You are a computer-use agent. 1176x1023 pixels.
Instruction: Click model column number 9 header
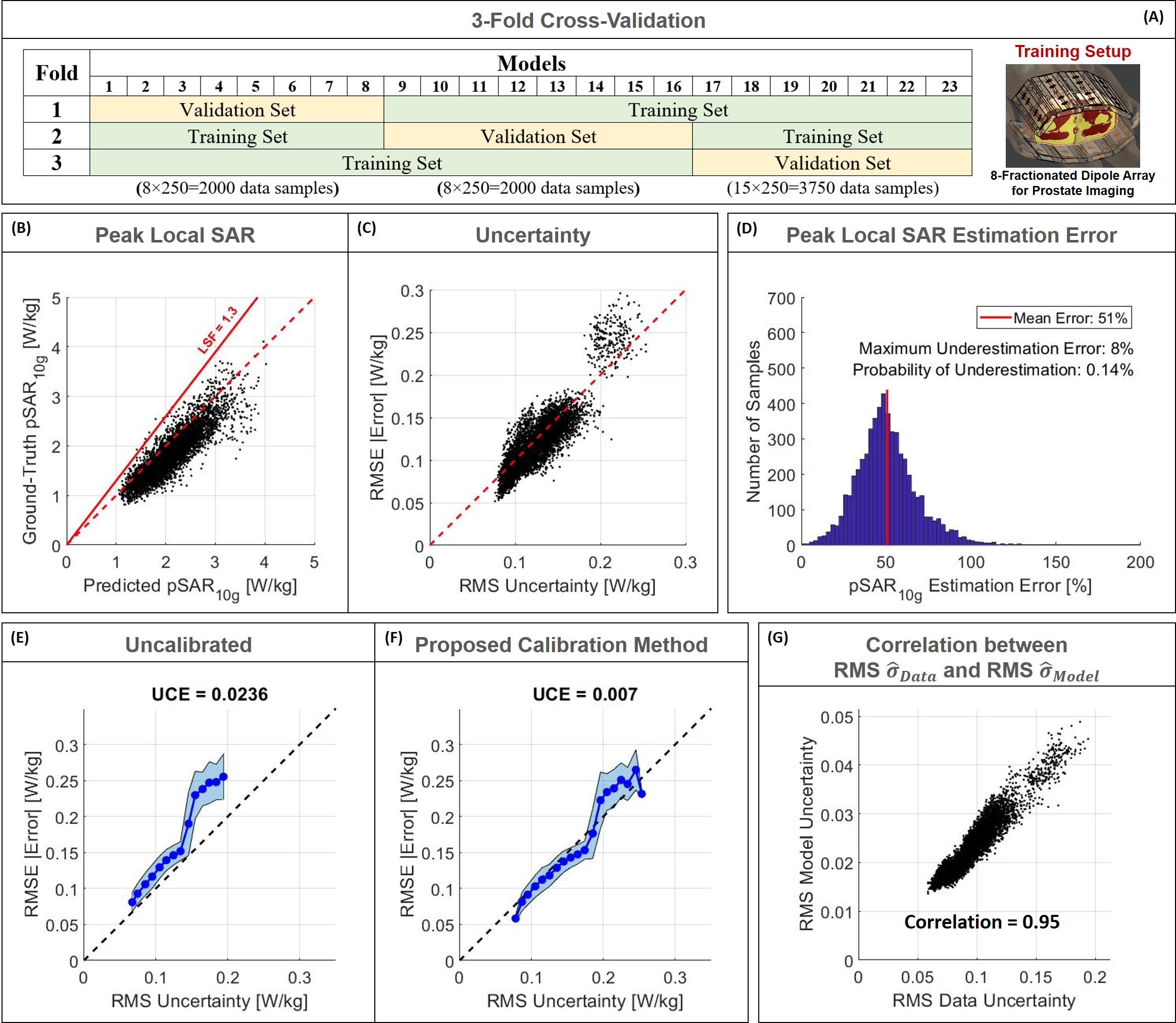[x=402, y=86]
